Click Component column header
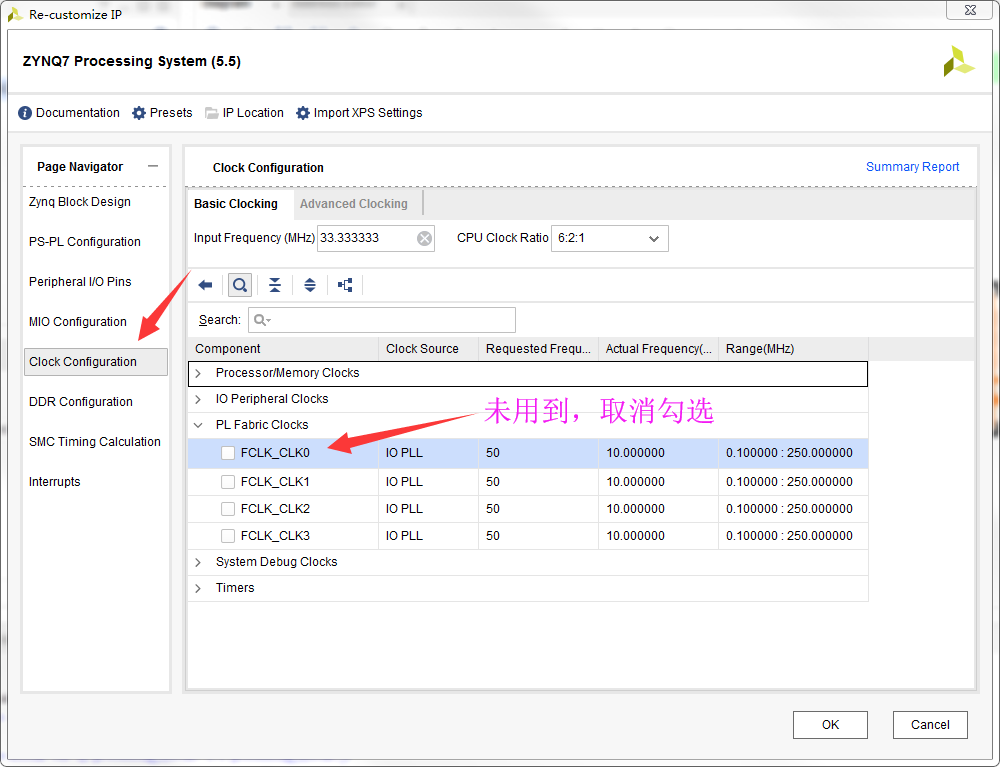This screenshot has height=767, width=1000. [283, 349]
